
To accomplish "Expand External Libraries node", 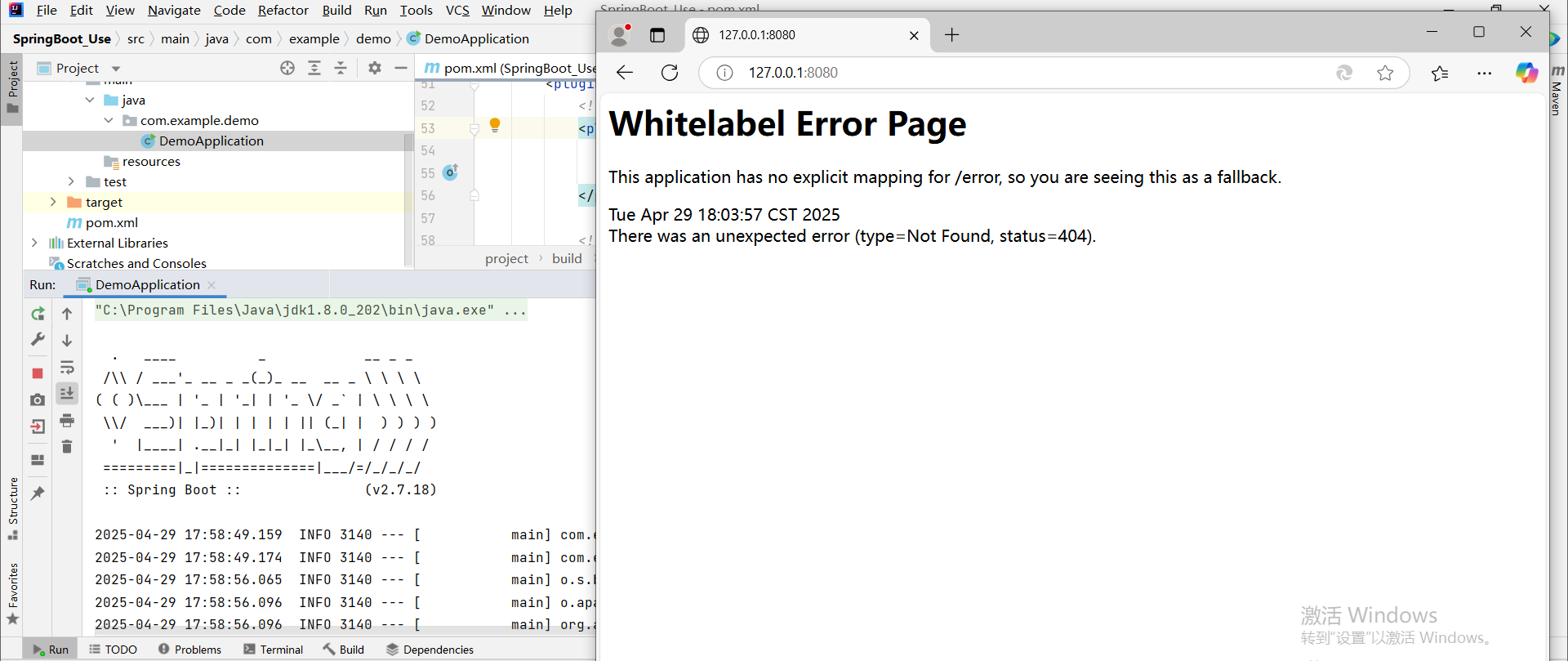I will coord(34,243).
